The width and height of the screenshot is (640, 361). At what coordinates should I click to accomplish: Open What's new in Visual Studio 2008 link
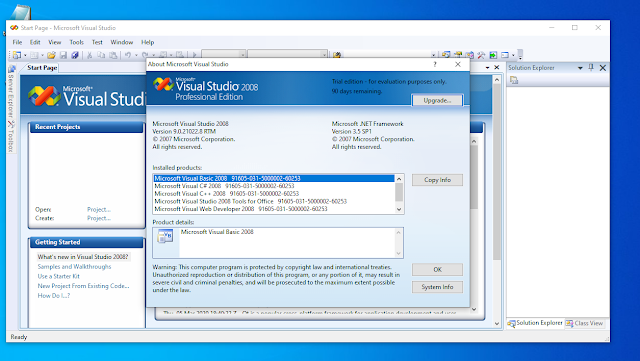pos(83,257)
